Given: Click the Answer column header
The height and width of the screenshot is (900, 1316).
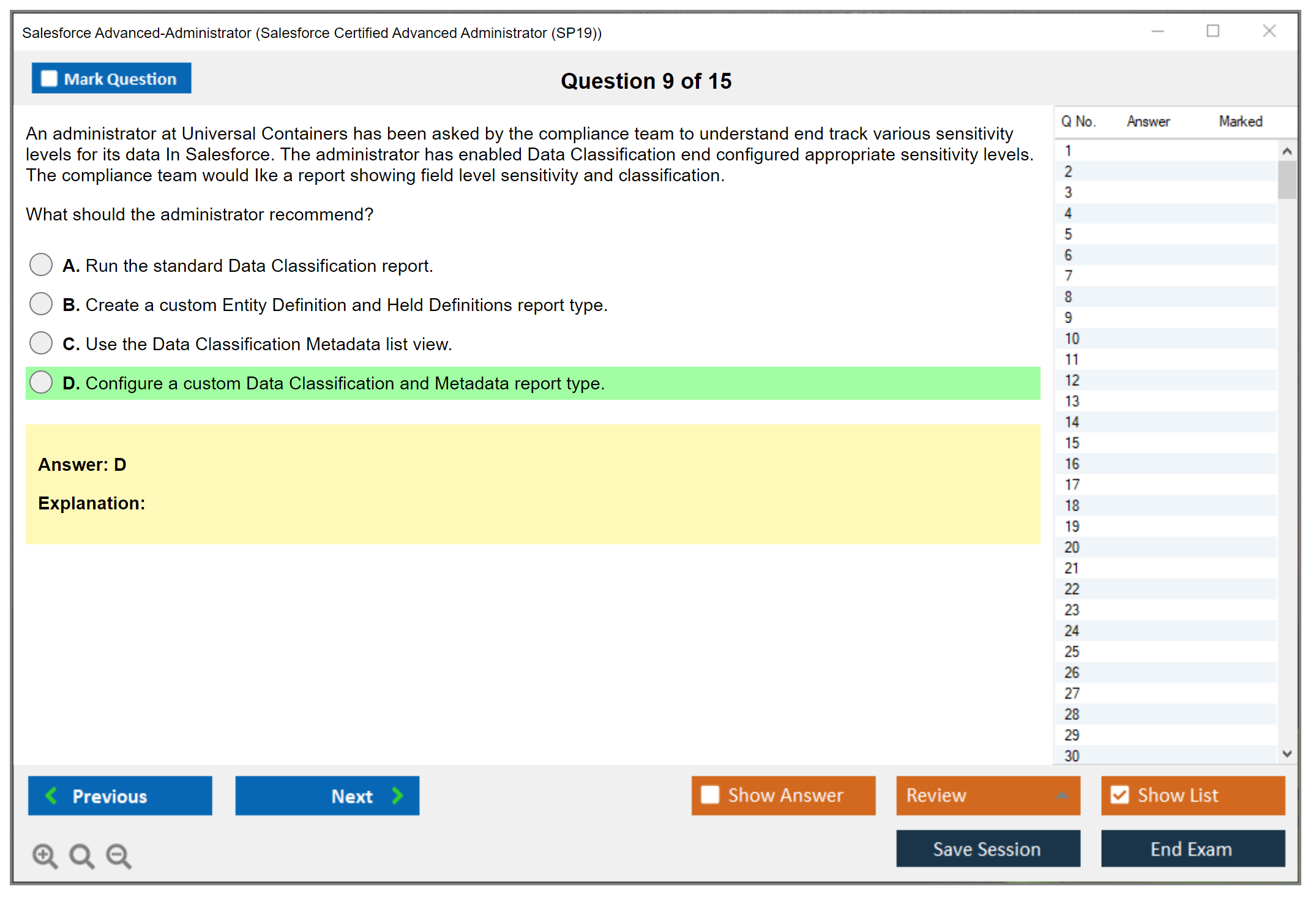Looking at the screenshot, I should tap(1148, 121).
